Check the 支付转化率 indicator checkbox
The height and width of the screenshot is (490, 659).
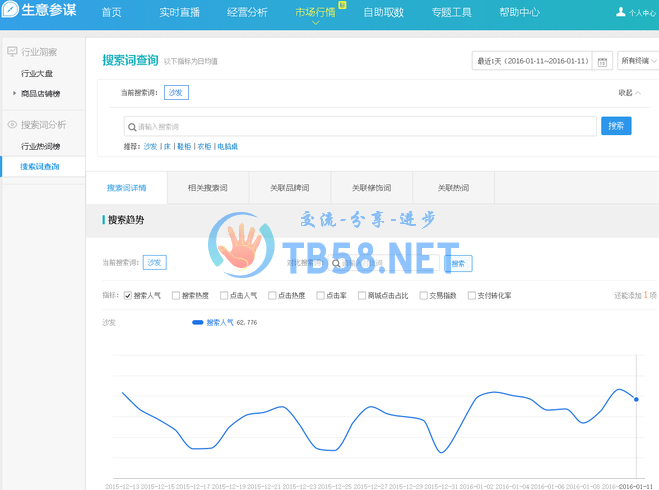tap(472, 296)
